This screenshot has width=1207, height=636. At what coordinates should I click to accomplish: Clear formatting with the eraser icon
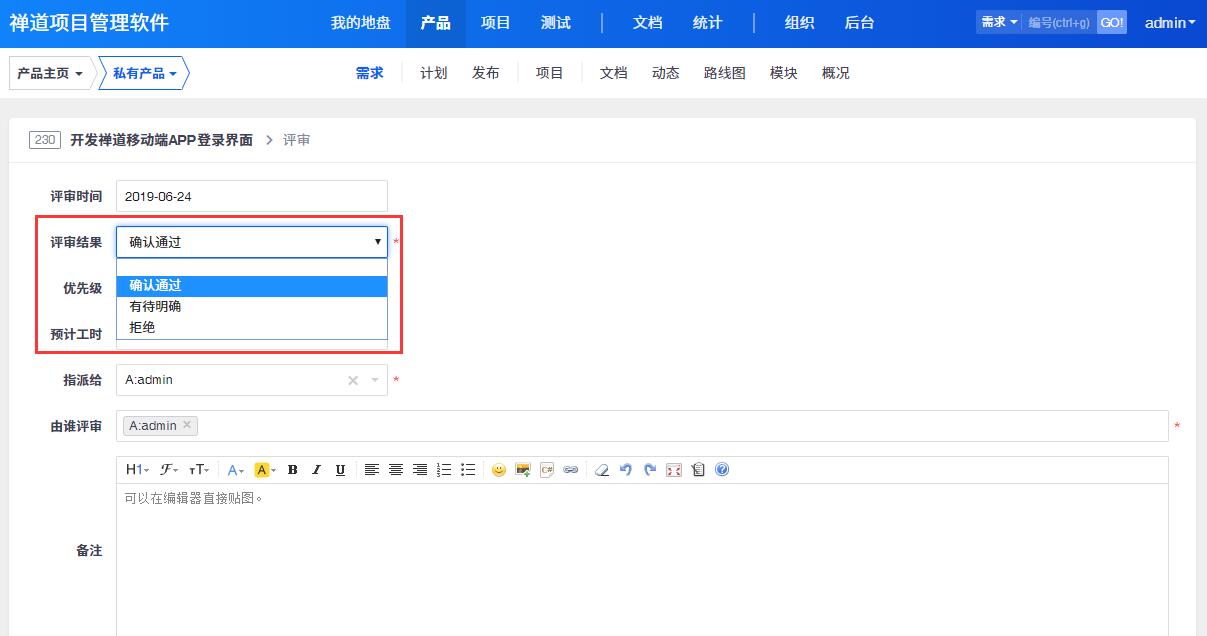tap(602, 470)
